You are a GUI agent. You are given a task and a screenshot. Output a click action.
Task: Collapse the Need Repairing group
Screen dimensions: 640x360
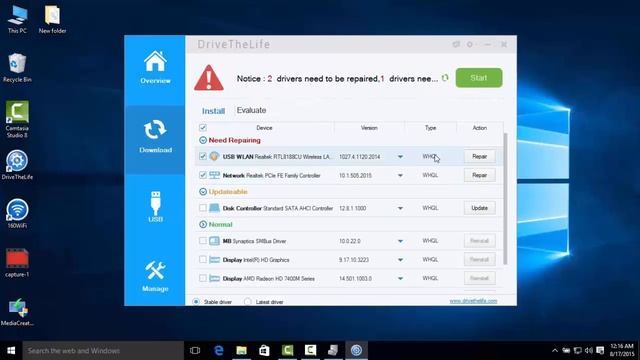[x=203, y=140]
